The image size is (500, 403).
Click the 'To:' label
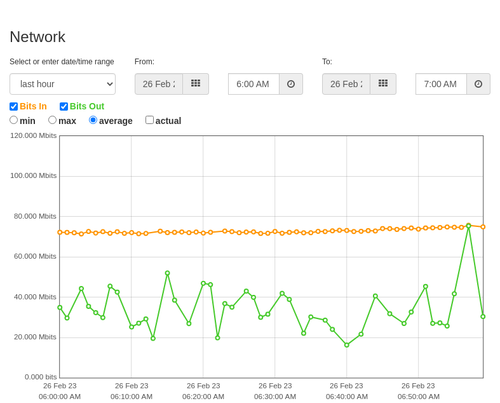327,62
